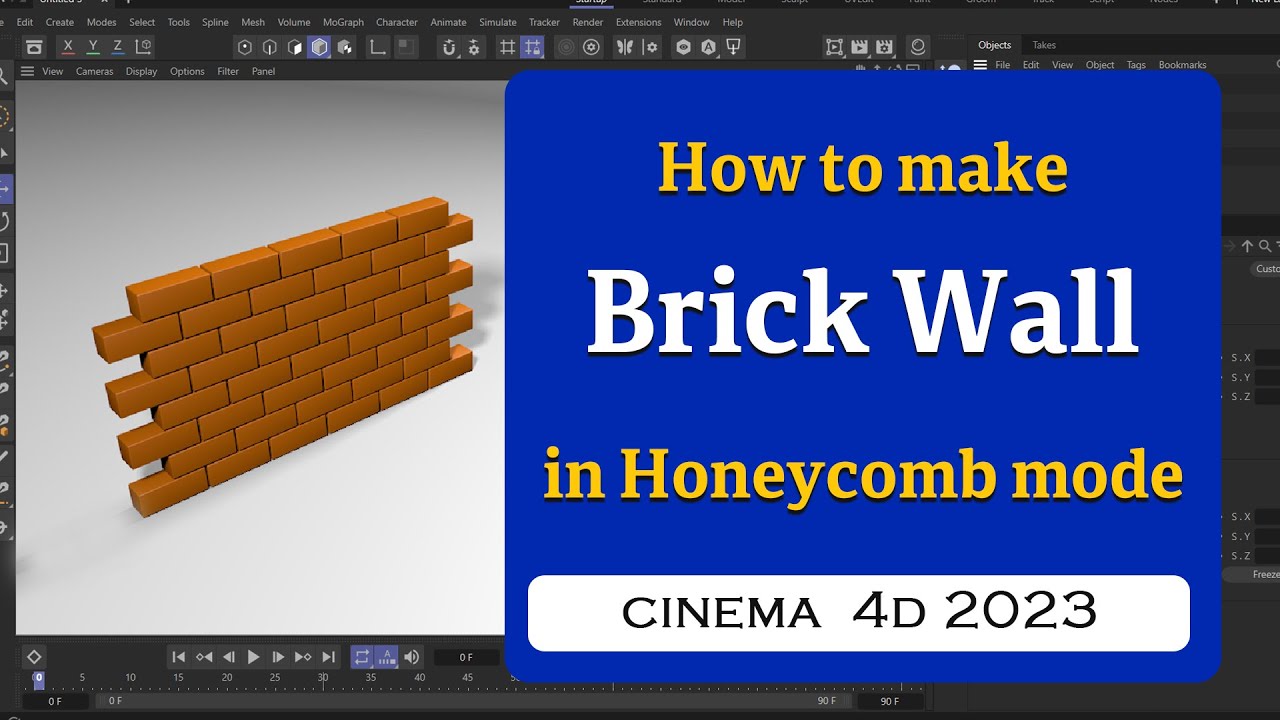Click the symmetry butterfly icon
Viewport: 1280px width, 720px height.
pyautogui.click(x=625, y=47)
